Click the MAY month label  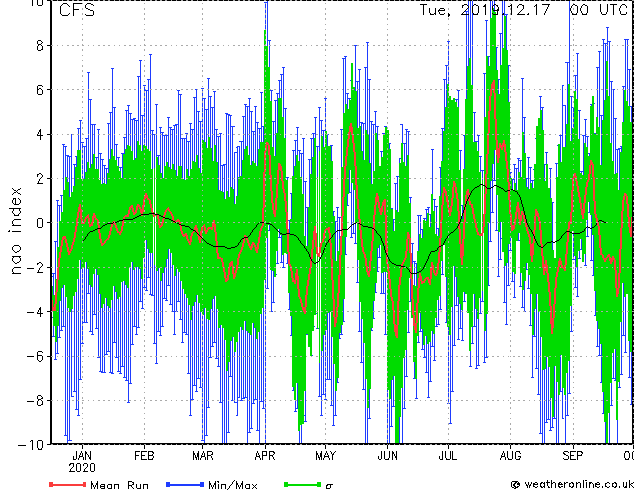click(325, 456)
